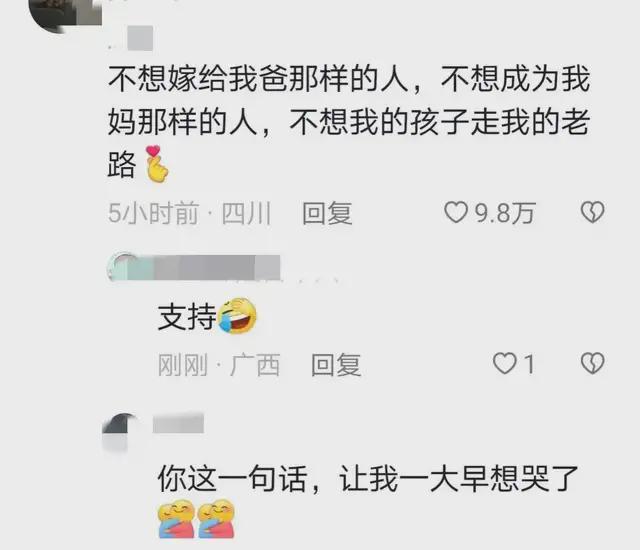Open the avatar of the 支持 commenter
This screenshot has width=640, height=550.
point(122,267)
